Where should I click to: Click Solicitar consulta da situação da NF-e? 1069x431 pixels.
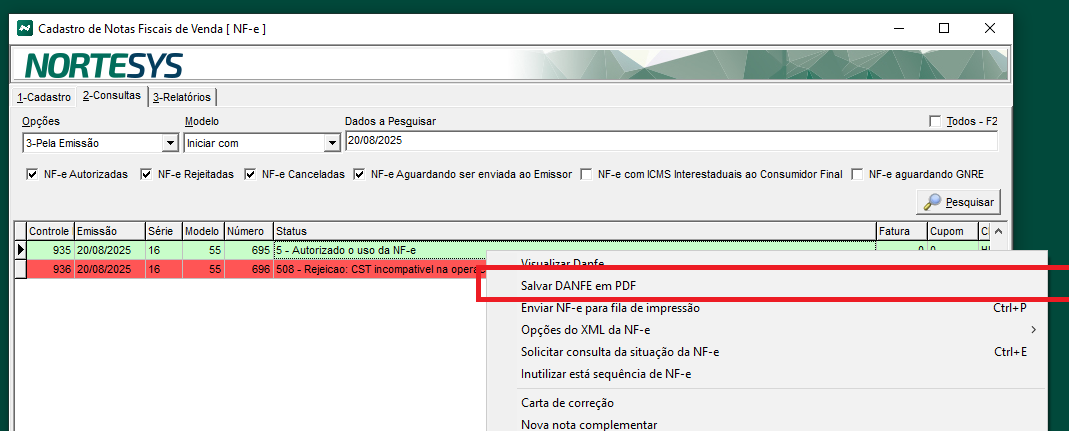click(620, 352)
